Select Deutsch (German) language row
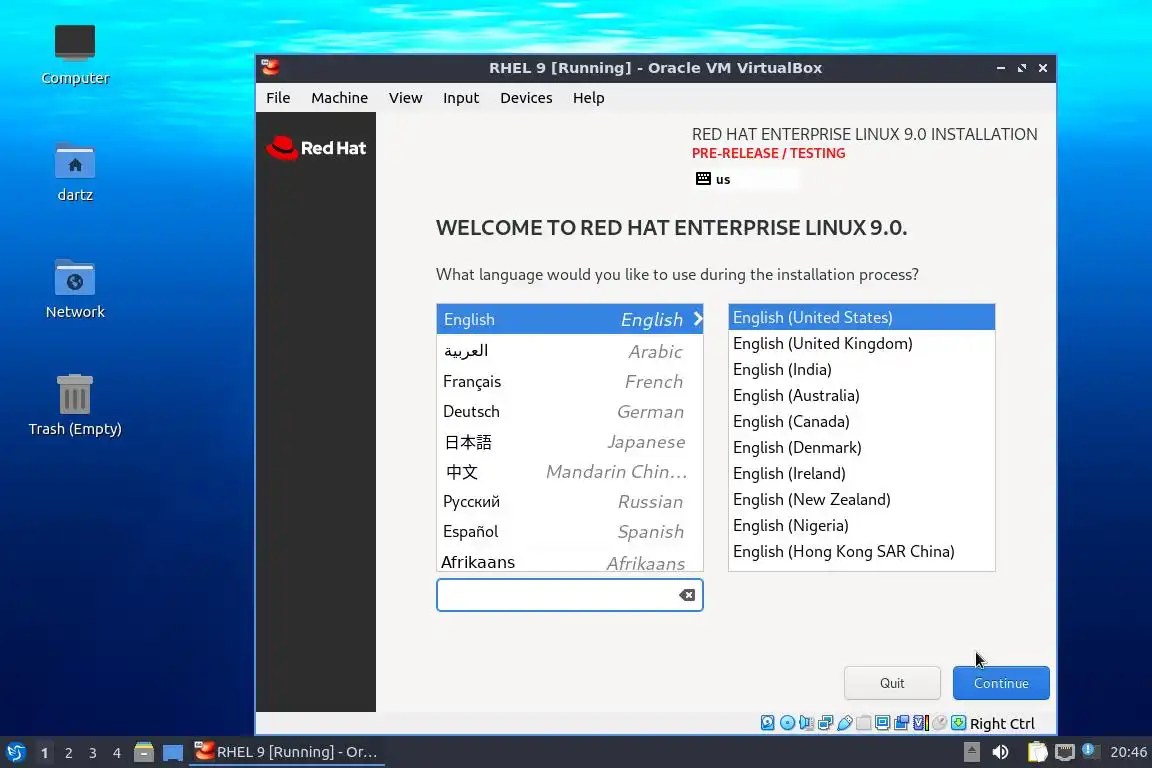 coord(569,412)
